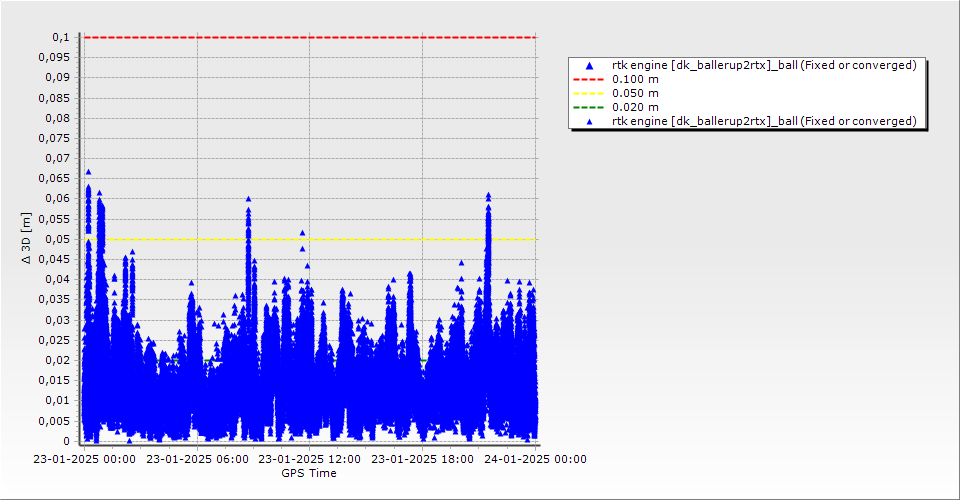Click the '24-01-2025 00:00' x-axis label
The width and height of the screenshot is (960, 500).
tap(535, 459)
